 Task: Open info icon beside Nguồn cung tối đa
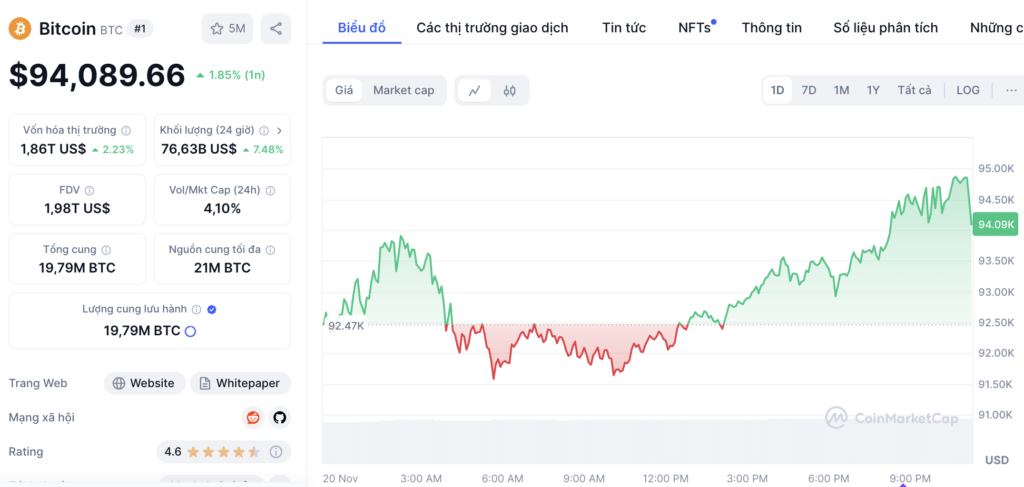[271, 250]
